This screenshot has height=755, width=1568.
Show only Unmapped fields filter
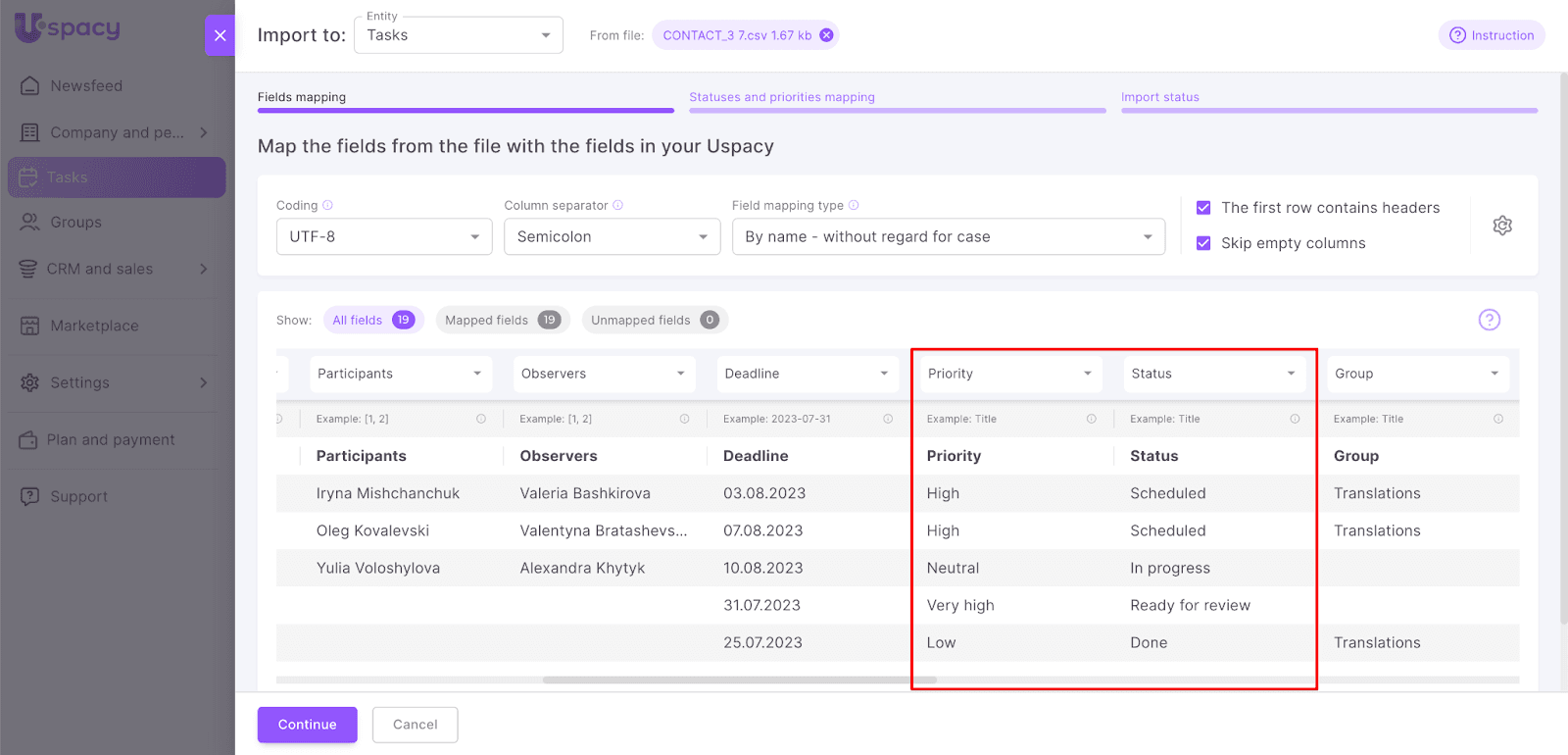tap(654, 320)
